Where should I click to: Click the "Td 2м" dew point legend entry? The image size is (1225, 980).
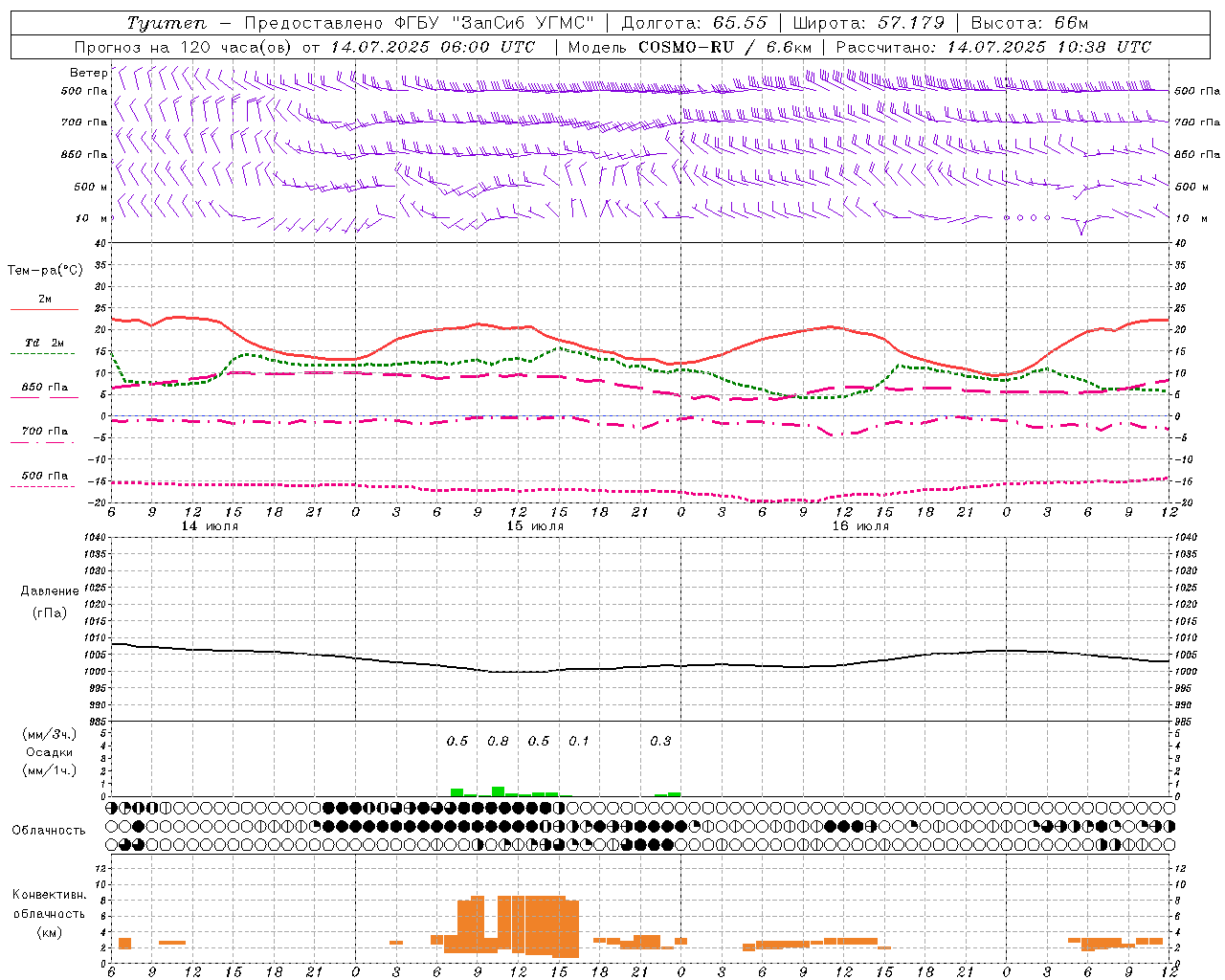point(45,343)
